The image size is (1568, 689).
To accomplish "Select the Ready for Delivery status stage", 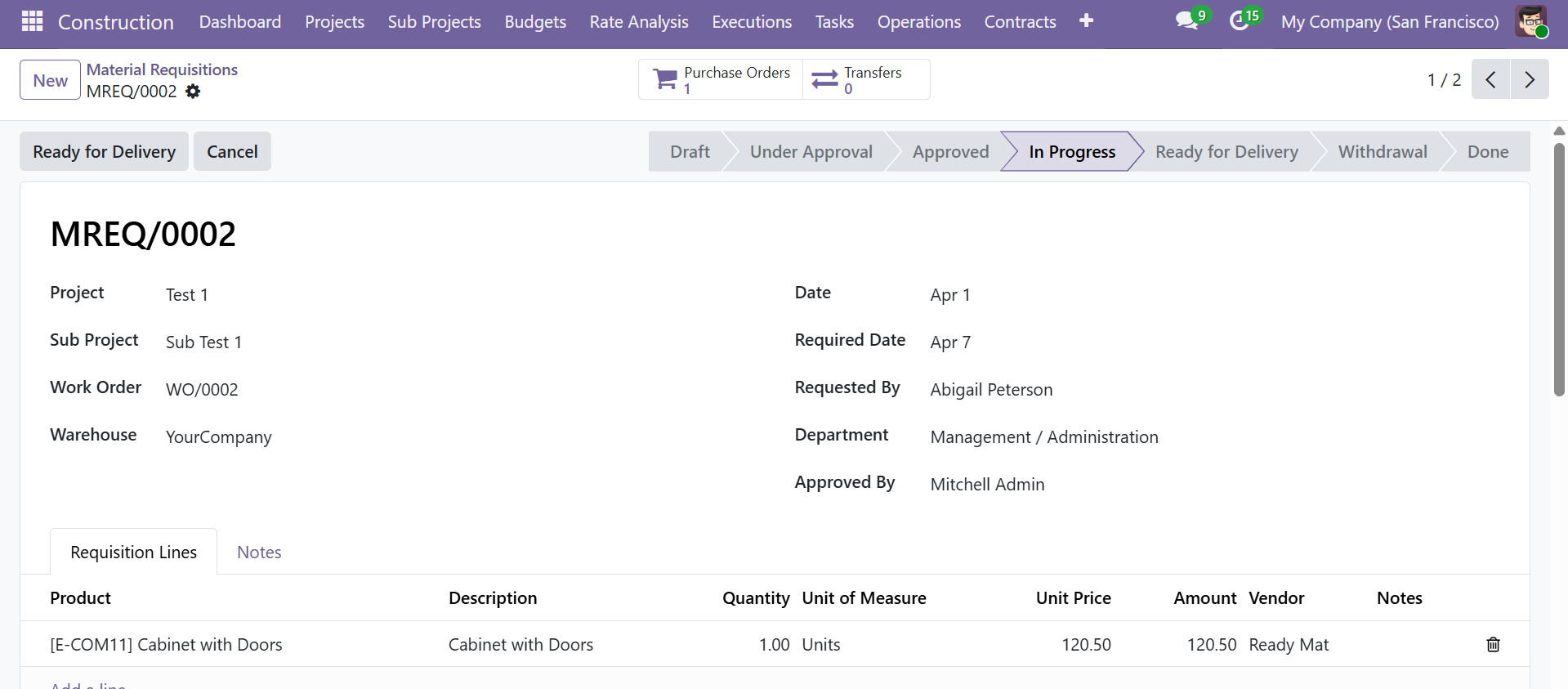I will (x=1226, y=151).
